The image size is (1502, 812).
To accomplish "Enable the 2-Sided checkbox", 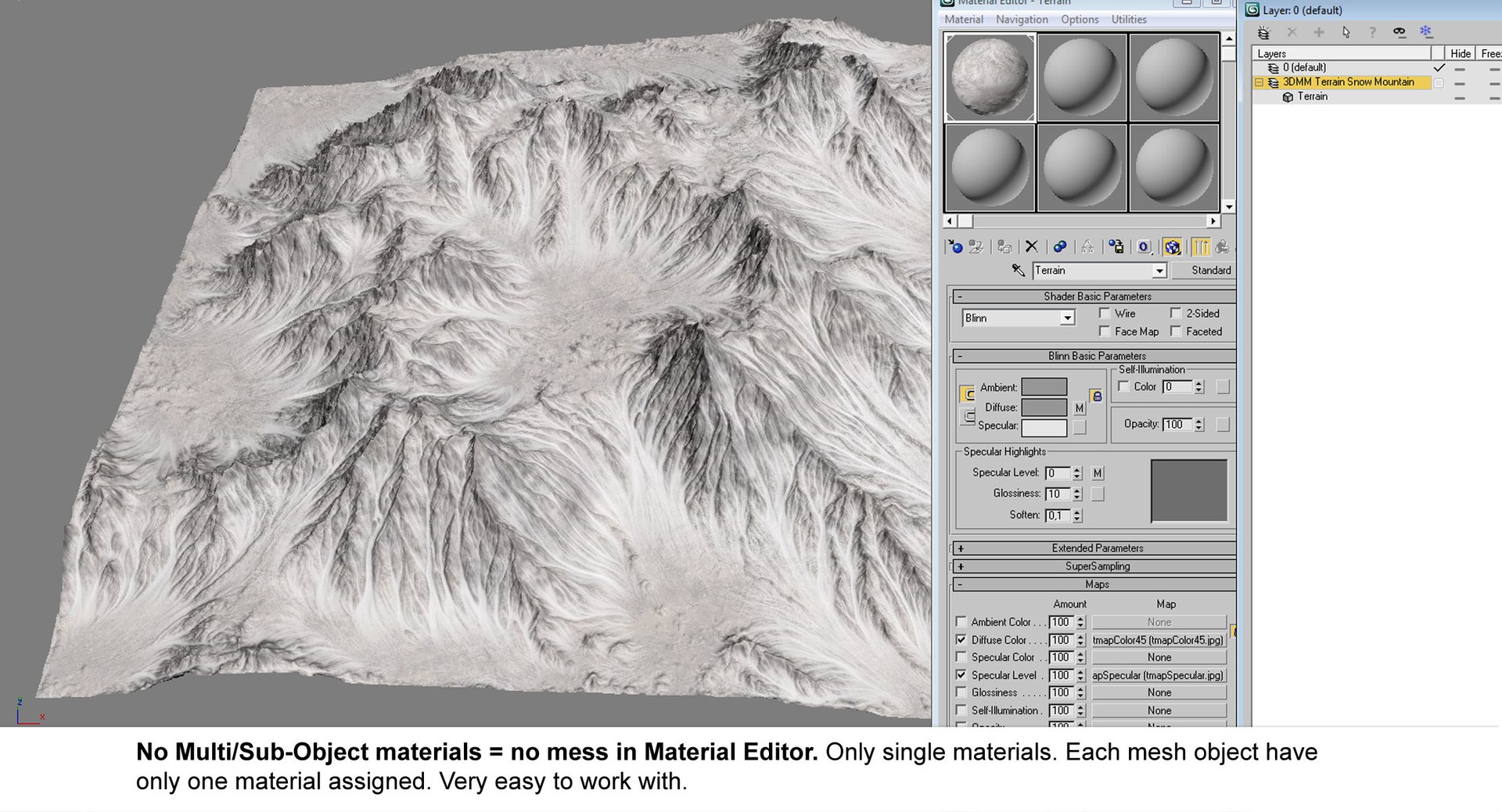I will click(x=1175, y=313).
